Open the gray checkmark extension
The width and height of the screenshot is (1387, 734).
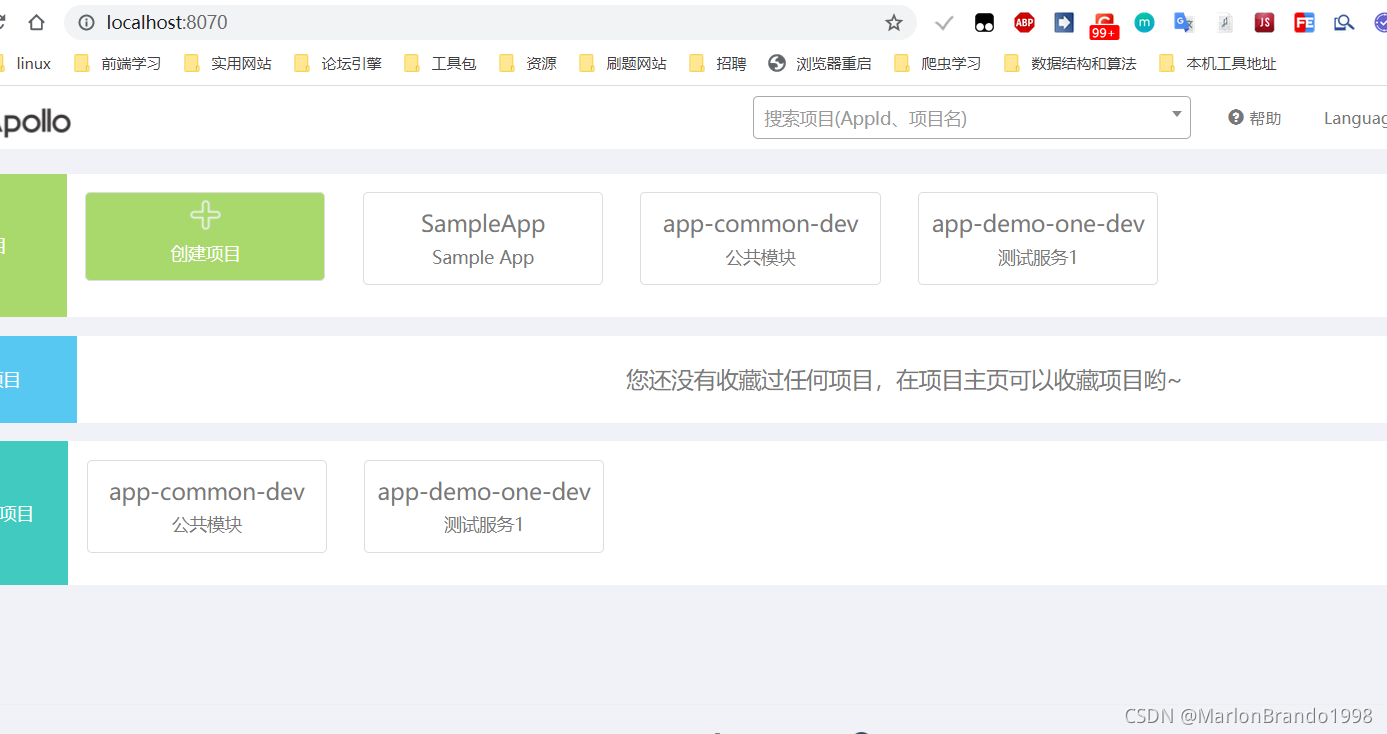tap(944, 22)
